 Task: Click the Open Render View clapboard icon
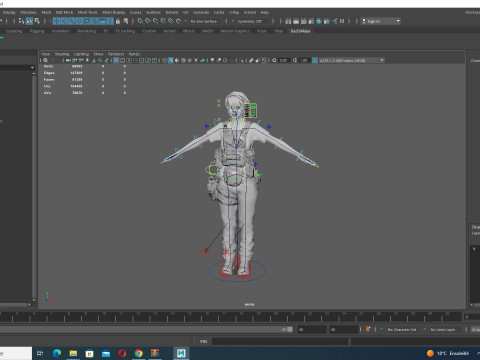point(288,21)
